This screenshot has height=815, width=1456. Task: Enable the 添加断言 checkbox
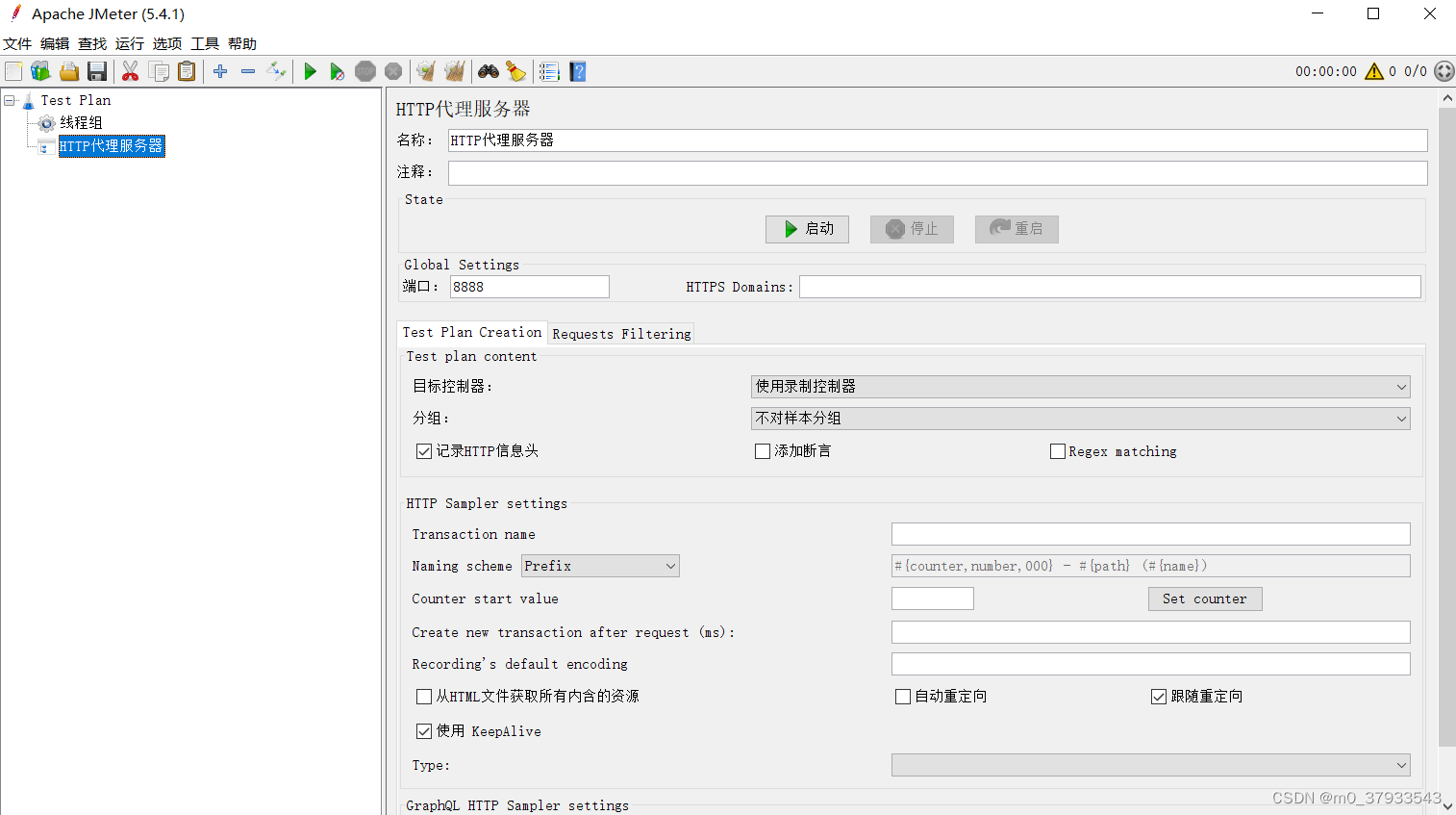pyautogui.click(x=763, y=451)
